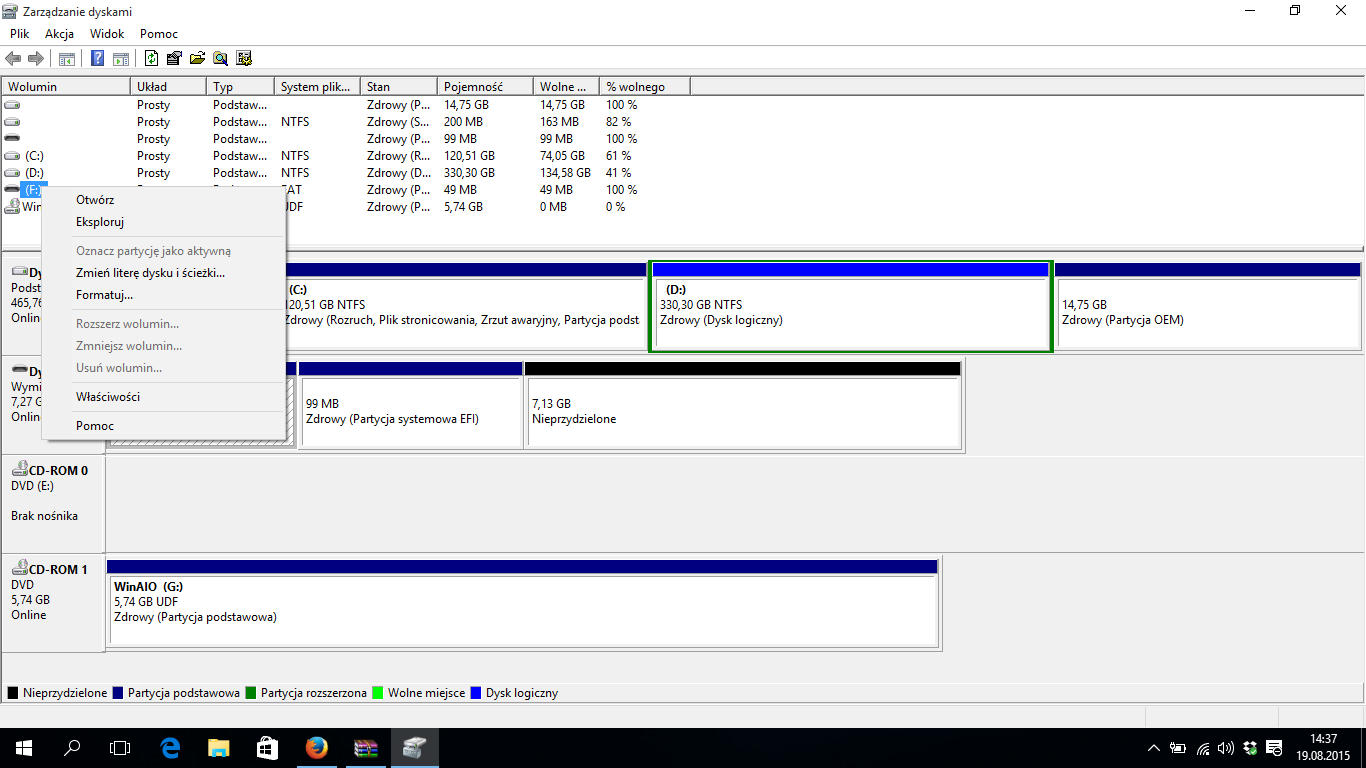Screen dimensions: 1366x768
Task: Sort by the Pojemność column header
Action: [486, 87]
